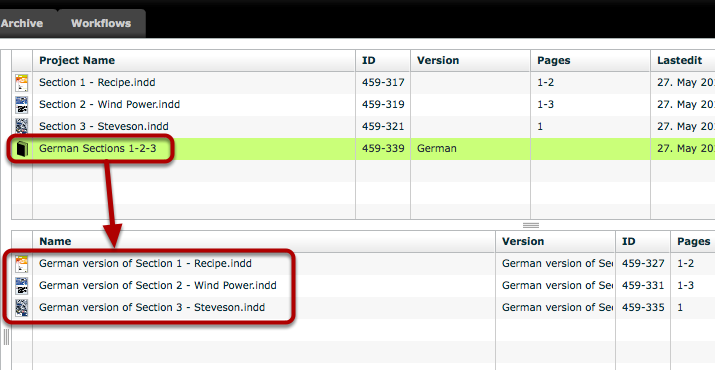The width and height of the screenshot is (715, 370).
Task: Click the German version of Section 3 document icon
Action: 21,307
